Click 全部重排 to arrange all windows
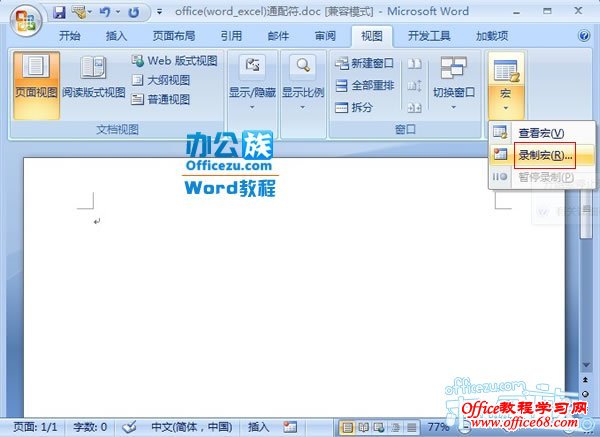Screen dimensions: 600x437 pyautogui.click(x=364, y=85)
